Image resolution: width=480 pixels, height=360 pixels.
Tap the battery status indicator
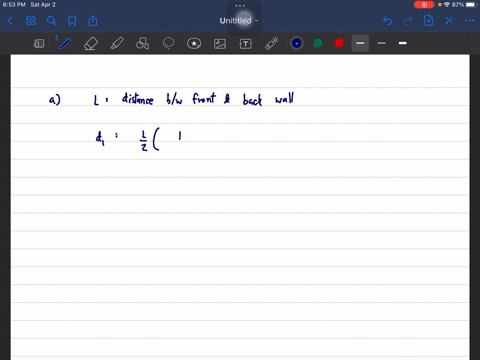pos(471,5)
